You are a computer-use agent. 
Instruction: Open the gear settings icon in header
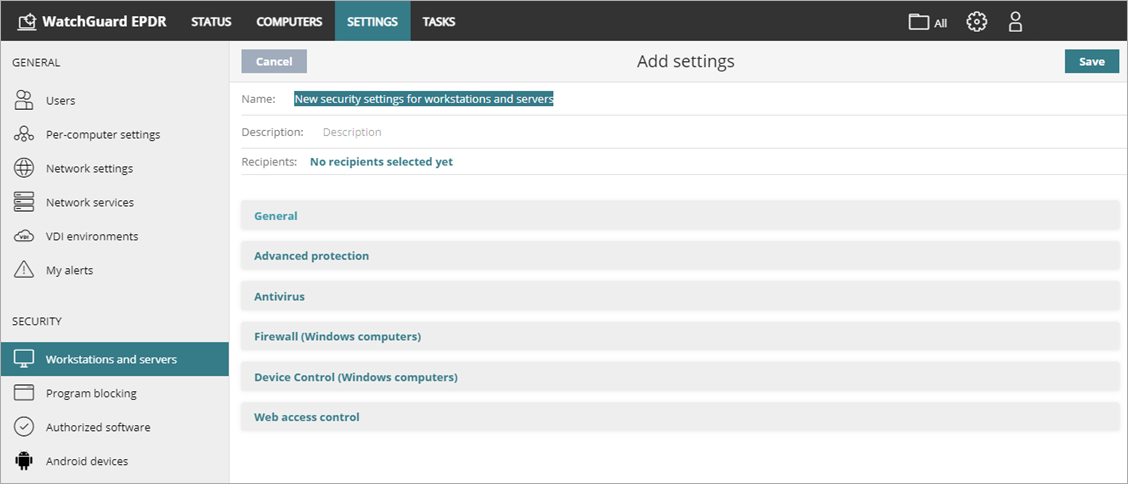coord(977,21)
